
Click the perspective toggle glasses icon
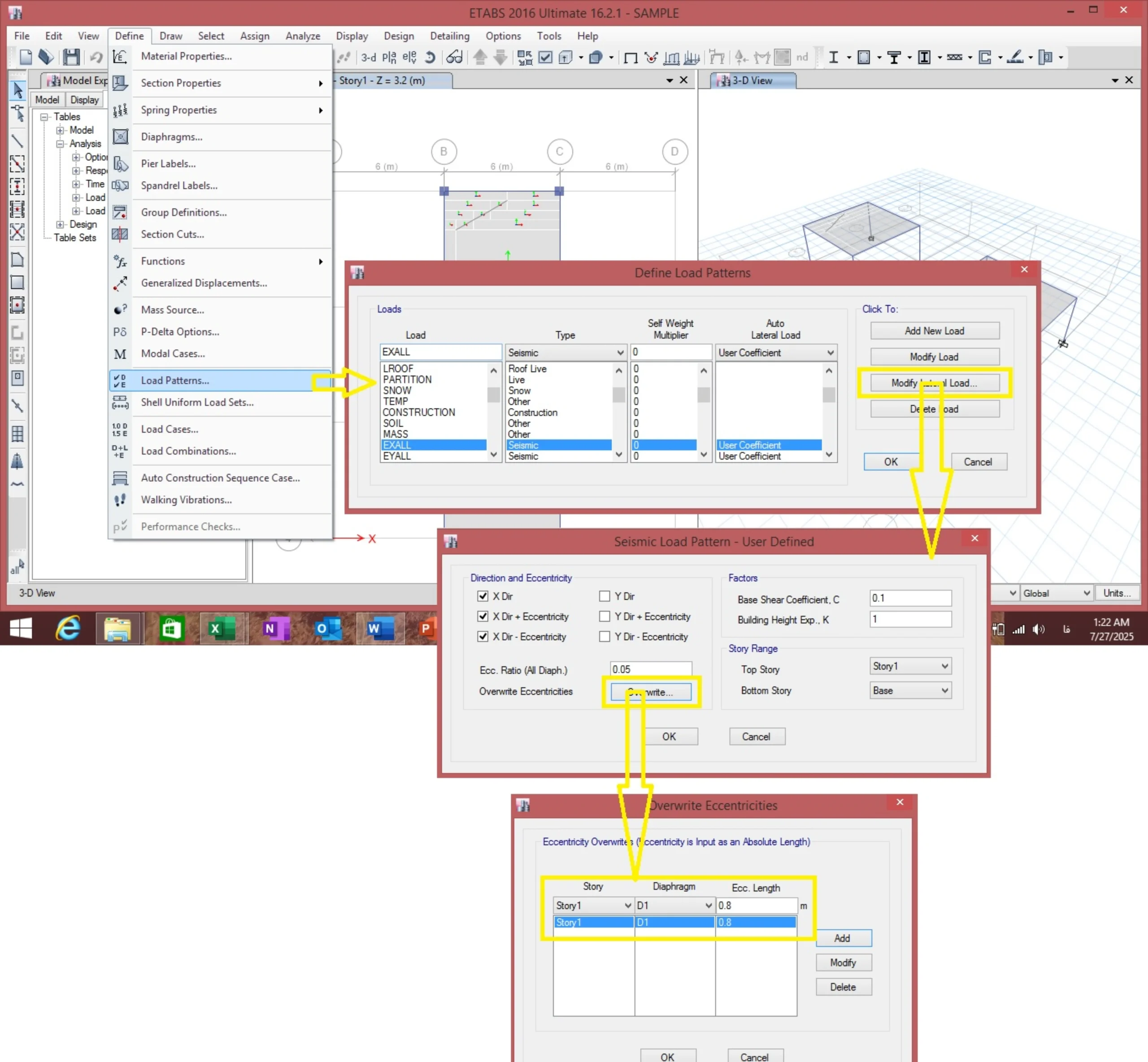(x=454, y=57)
